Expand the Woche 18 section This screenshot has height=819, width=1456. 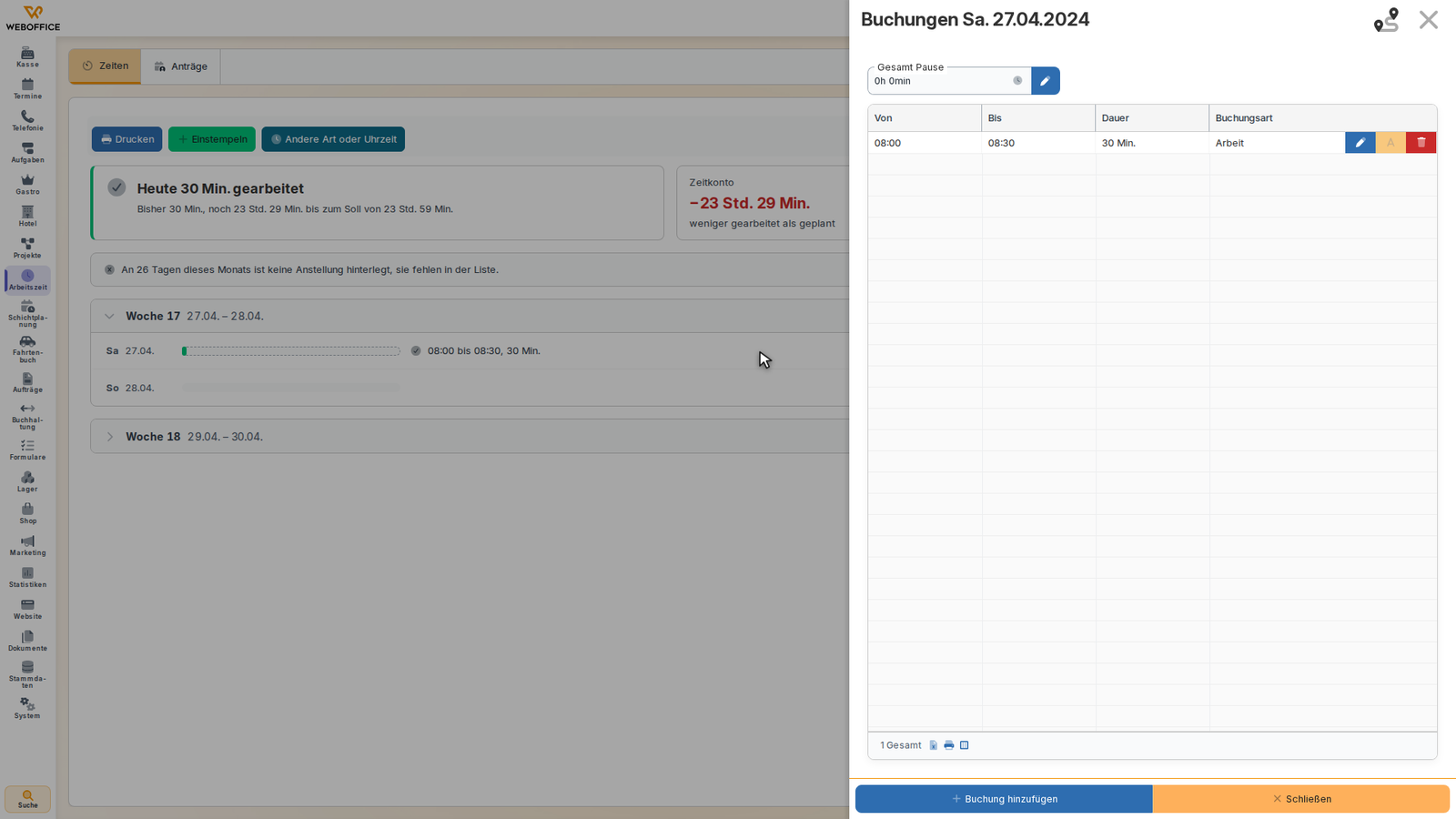(109, 437)
